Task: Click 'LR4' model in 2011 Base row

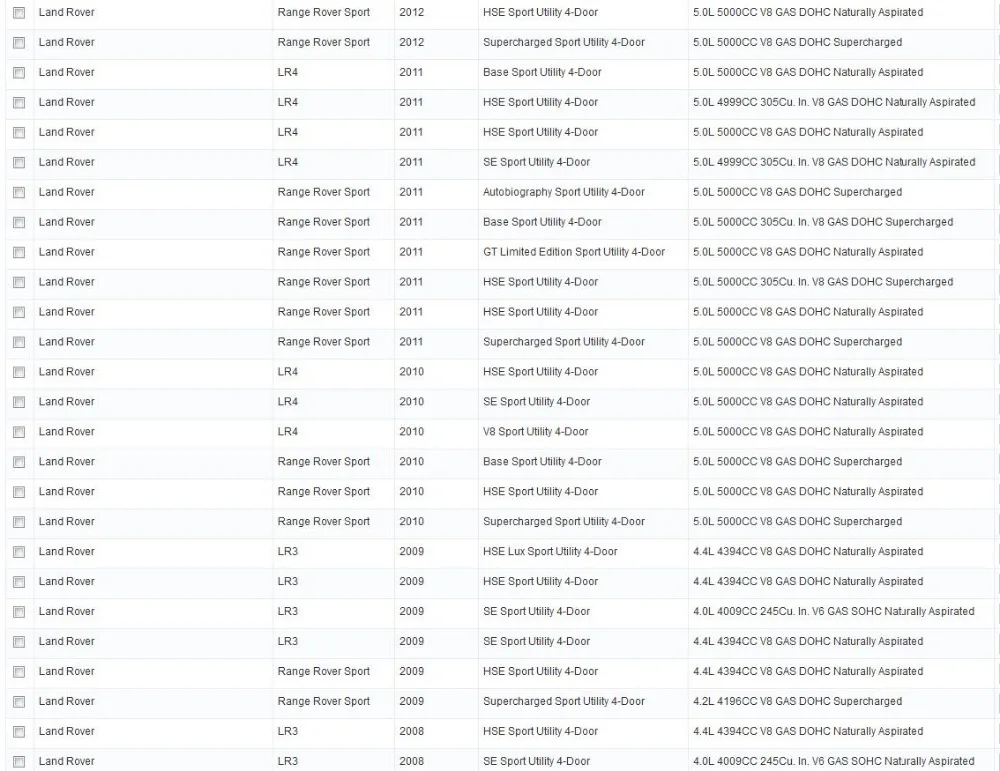Action: tap(288, 72)
